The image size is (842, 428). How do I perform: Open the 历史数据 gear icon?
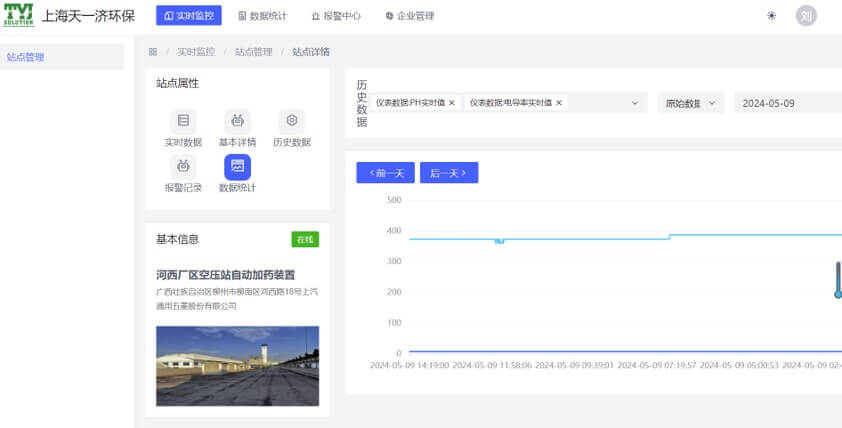[292, 121]
